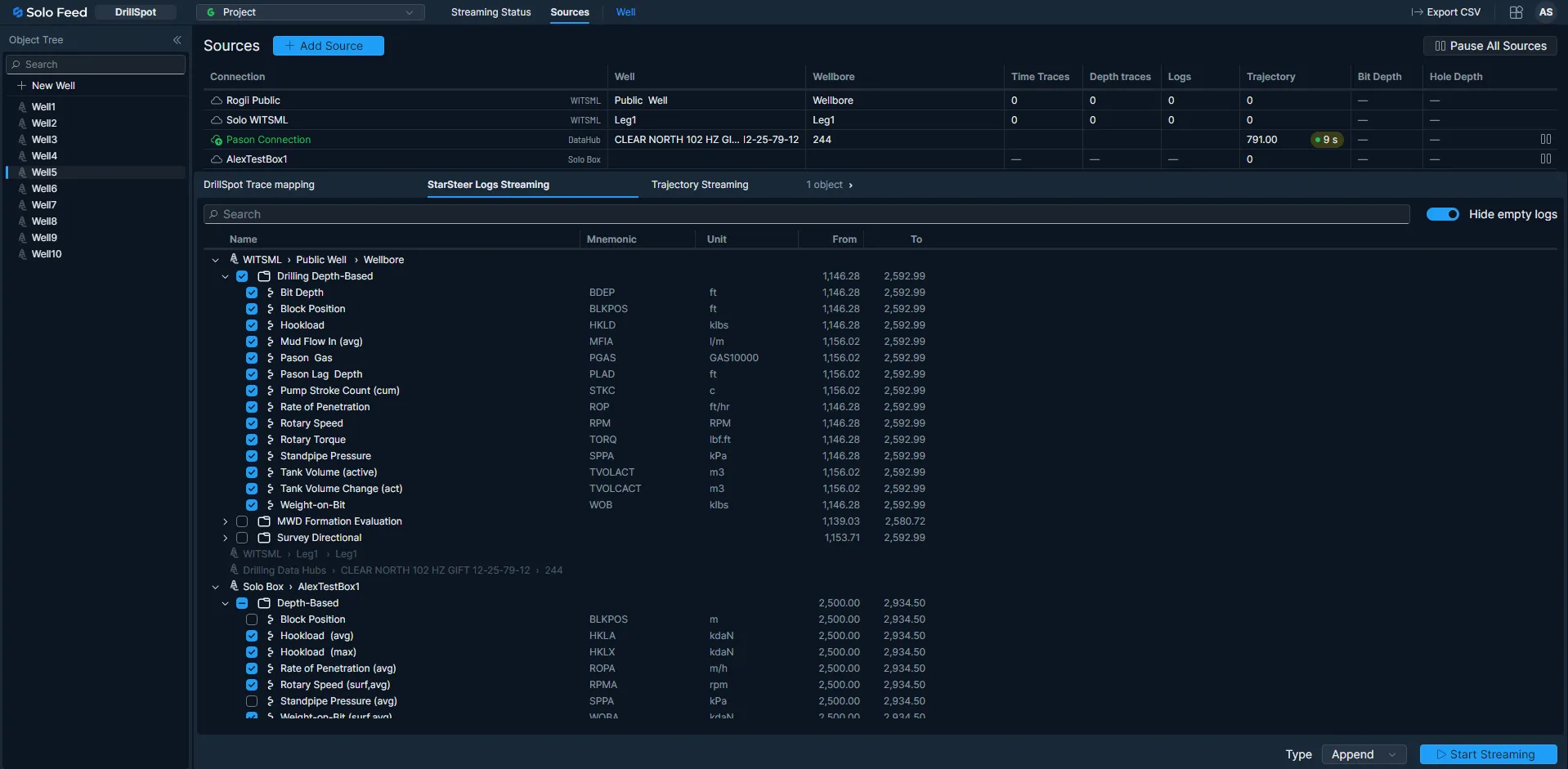Click the Solo Feed logo

tap(50, 12)
